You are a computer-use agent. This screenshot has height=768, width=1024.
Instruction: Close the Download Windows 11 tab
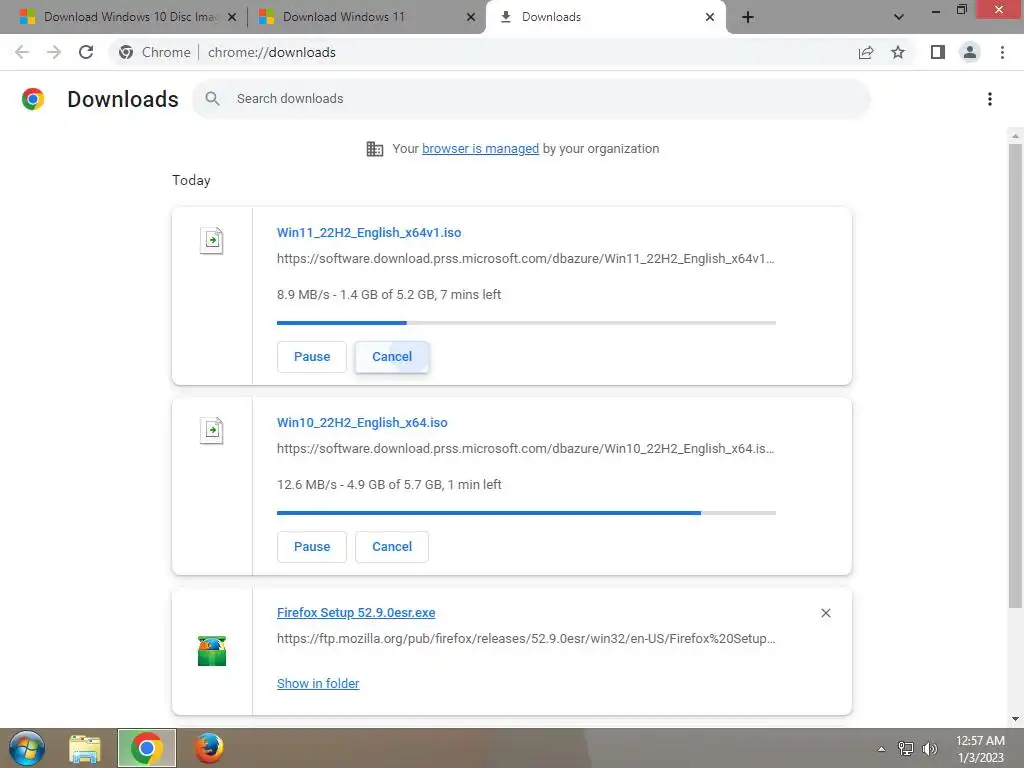471,17
